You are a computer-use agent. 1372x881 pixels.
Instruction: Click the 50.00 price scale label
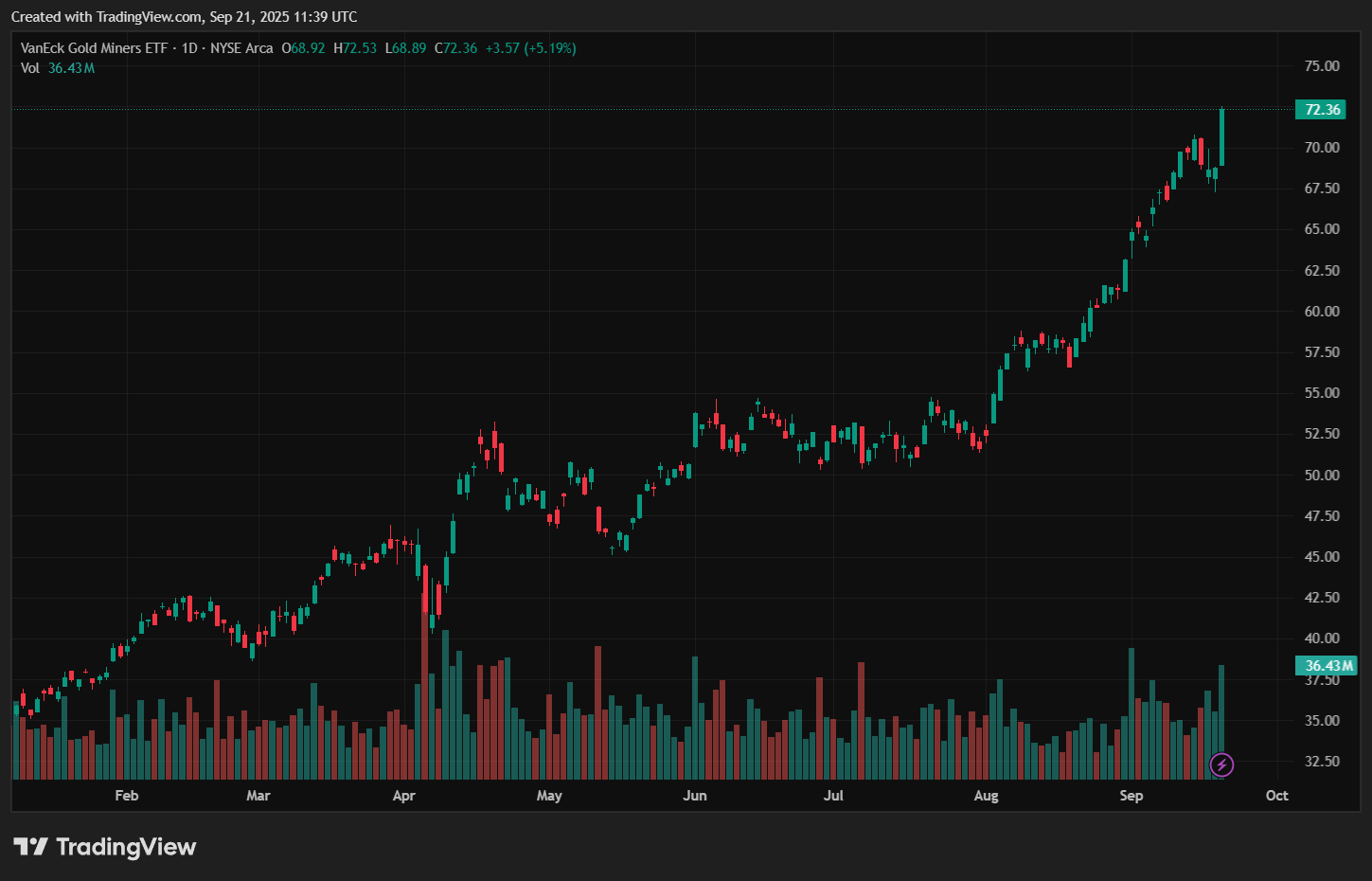click(1322, 476)
